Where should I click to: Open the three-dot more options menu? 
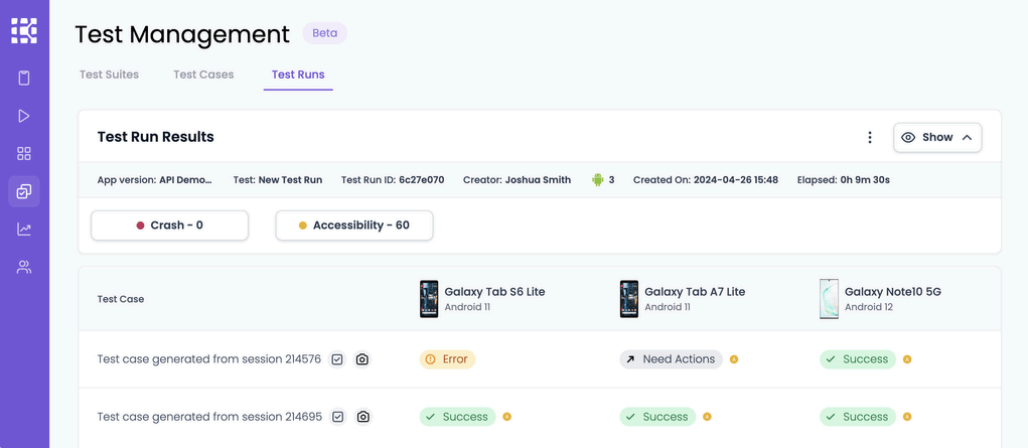tap(870, 137)
